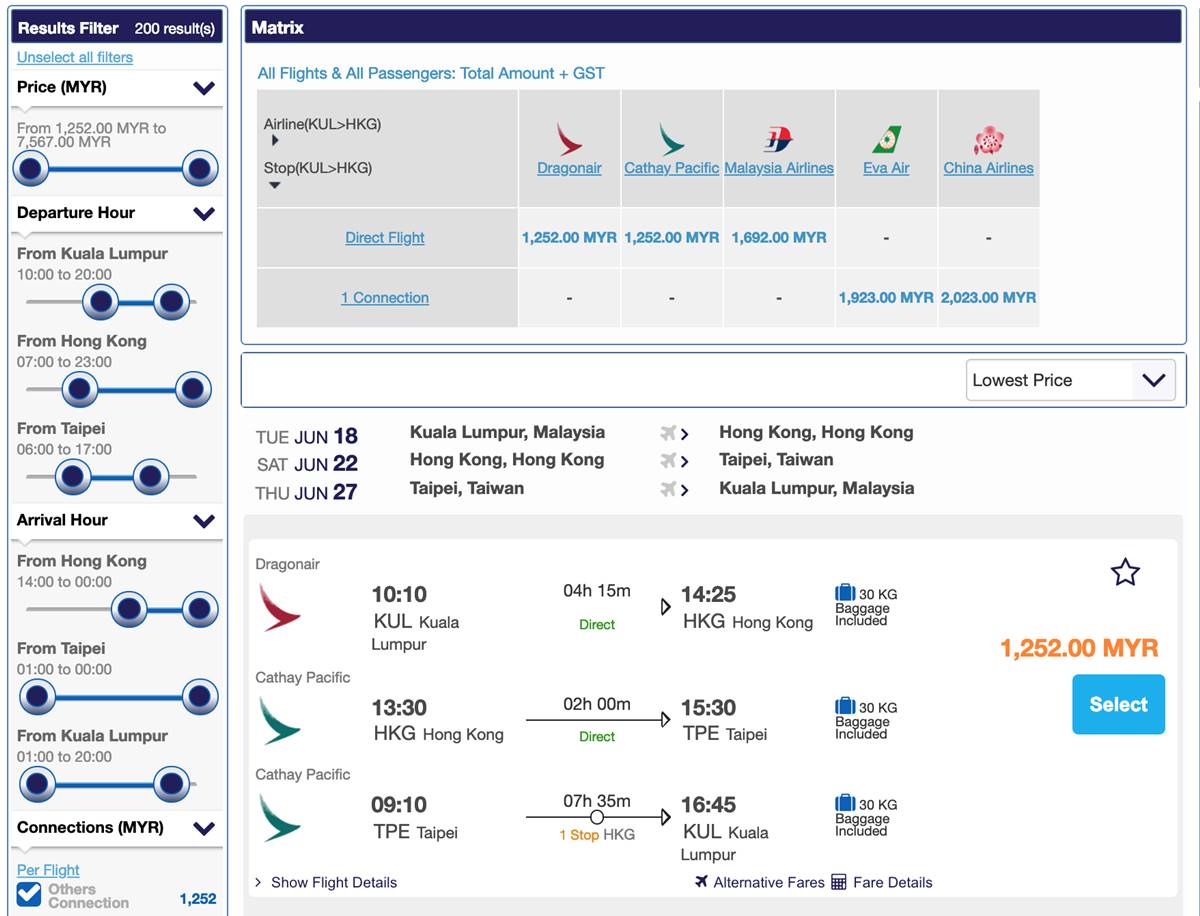
Task: Click the Kuala Lumpur departure start-time handle
Action: tap(100, 300)
